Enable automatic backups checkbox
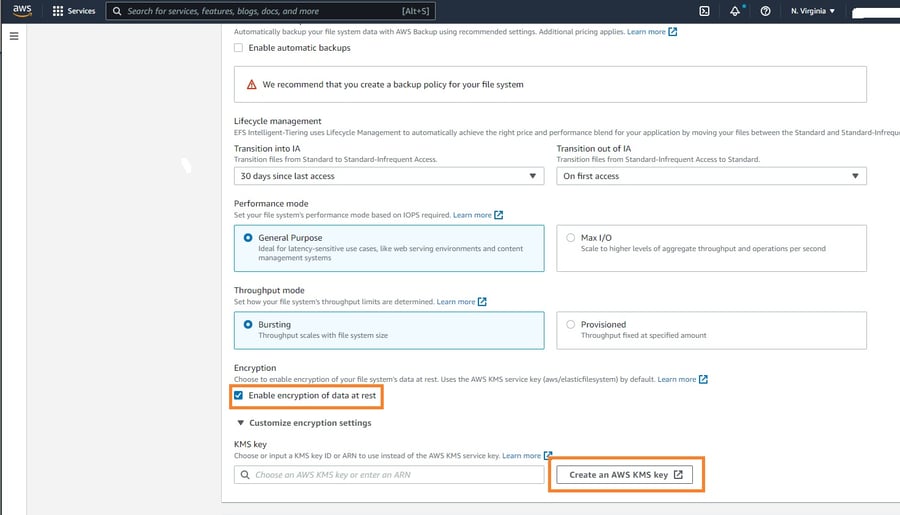The width and height of the screenshot is (900, 515). pyautogui.click(x=238, y=47)
